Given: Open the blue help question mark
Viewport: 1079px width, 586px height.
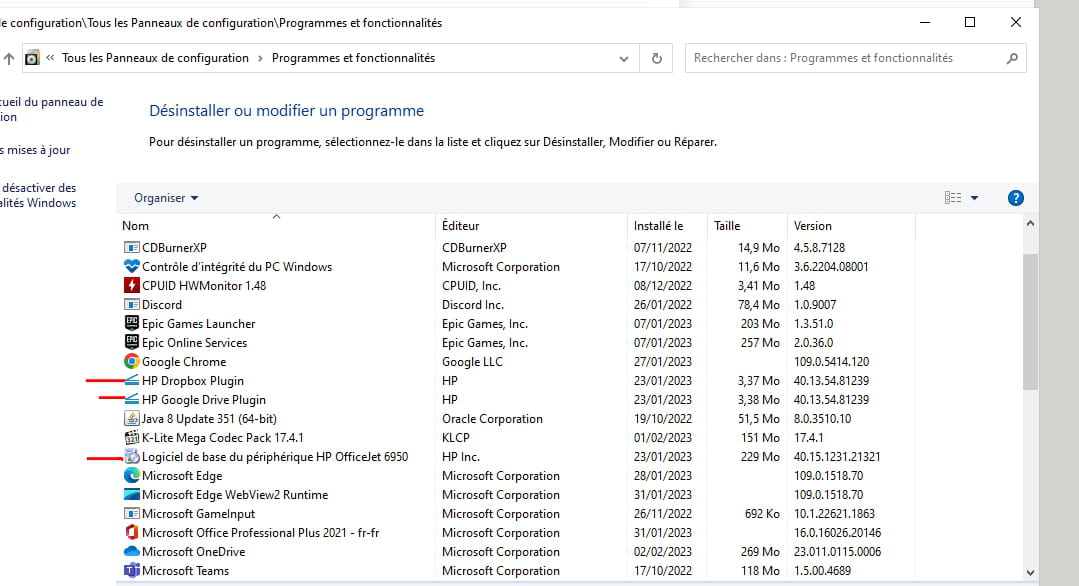Looking at the screenshot, I should click(x=1015, y=198).
